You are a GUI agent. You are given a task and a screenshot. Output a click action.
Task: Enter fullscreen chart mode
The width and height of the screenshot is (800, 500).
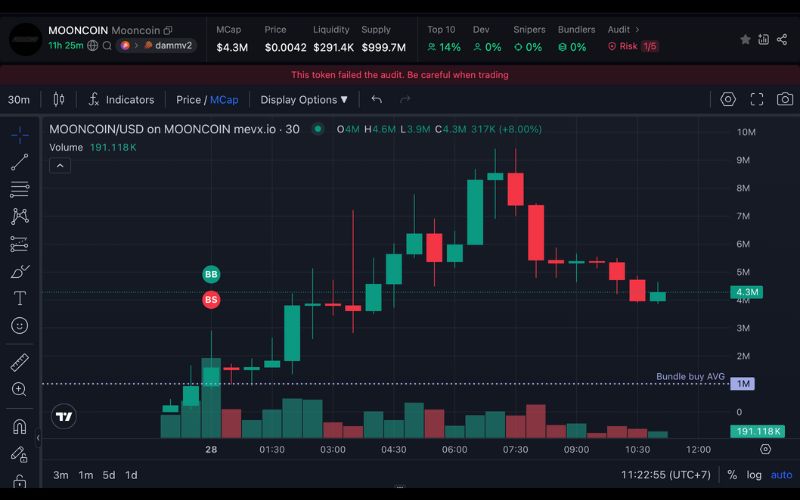click(757, 99)
